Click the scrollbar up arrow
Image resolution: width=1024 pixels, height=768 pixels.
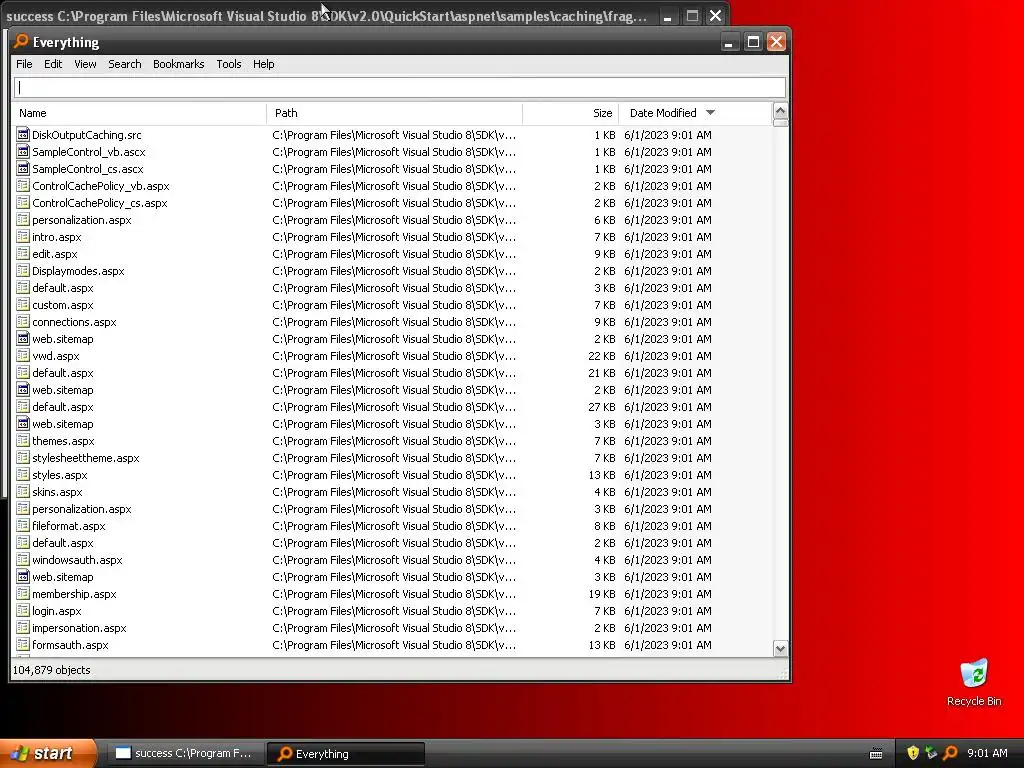tap(780, 110)
